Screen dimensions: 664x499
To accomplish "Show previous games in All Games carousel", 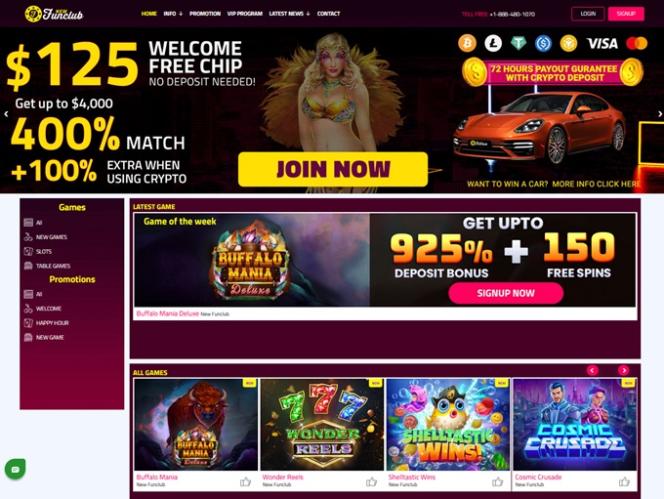I will [x=592, y=370].
